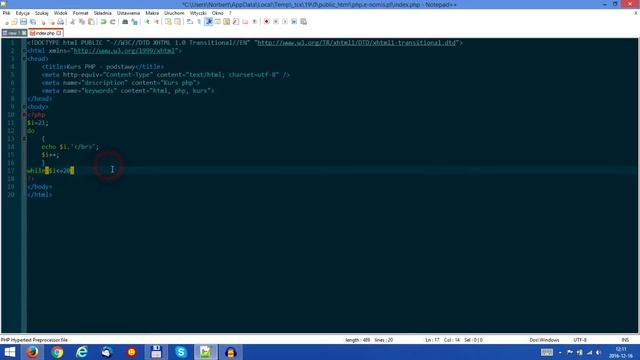Toggle synchronized horizontal scrolling
Image resolution: width=640 pixels, height=360 pixels.
pos(178,22)
